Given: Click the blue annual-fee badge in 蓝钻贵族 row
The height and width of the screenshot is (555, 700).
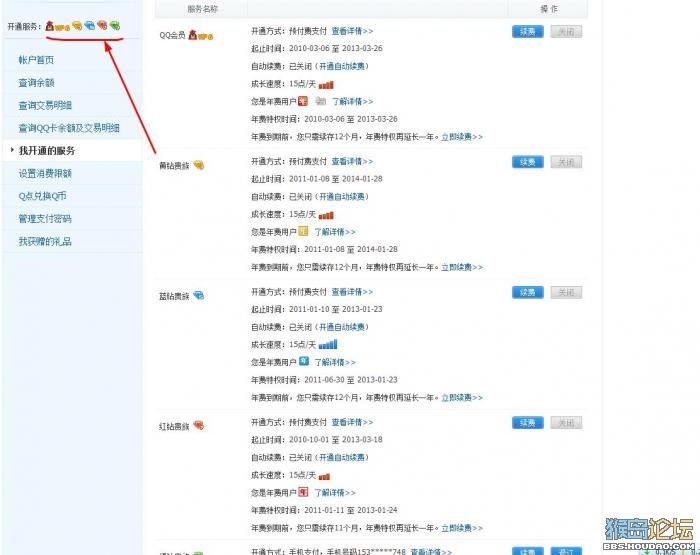Looking at the screenshot, I should [x=304, y=361].
